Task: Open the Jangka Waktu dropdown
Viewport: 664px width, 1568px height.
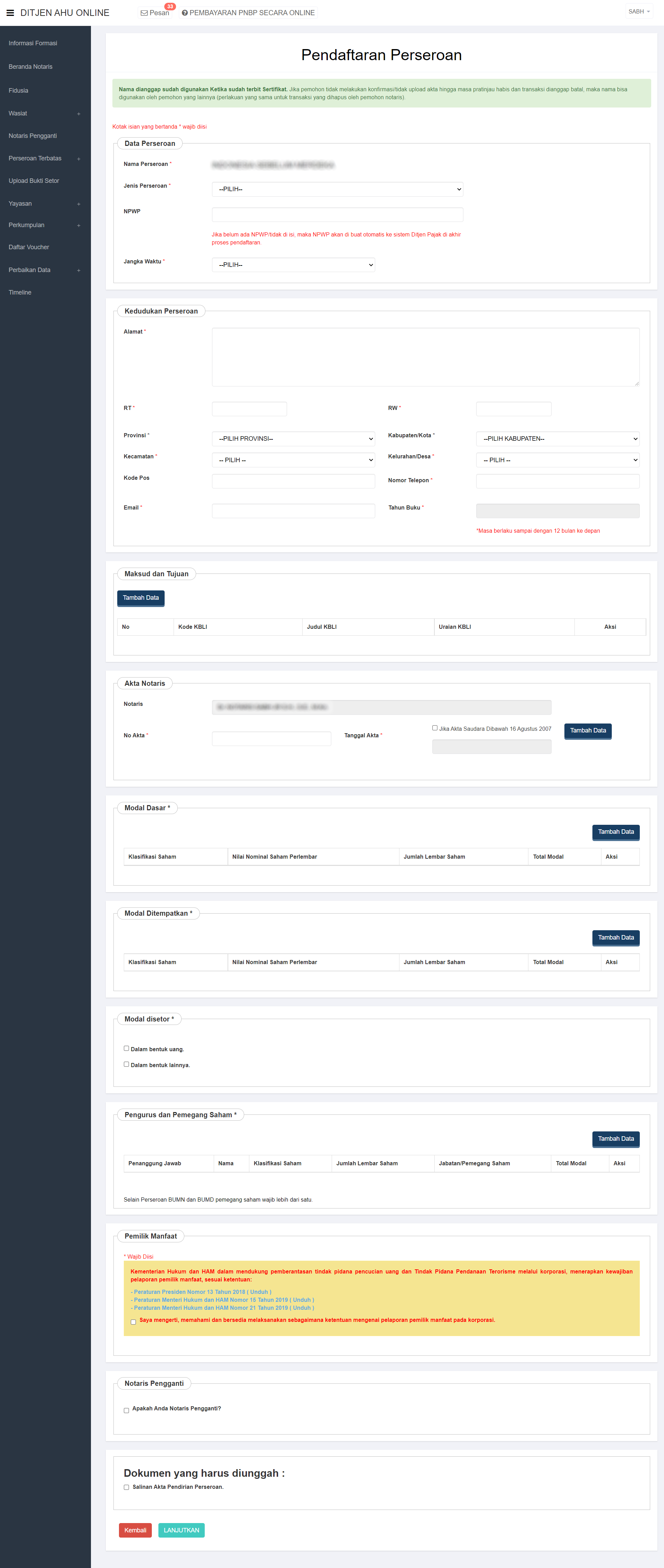Action: pyautogui.click(x=293, y=265)
